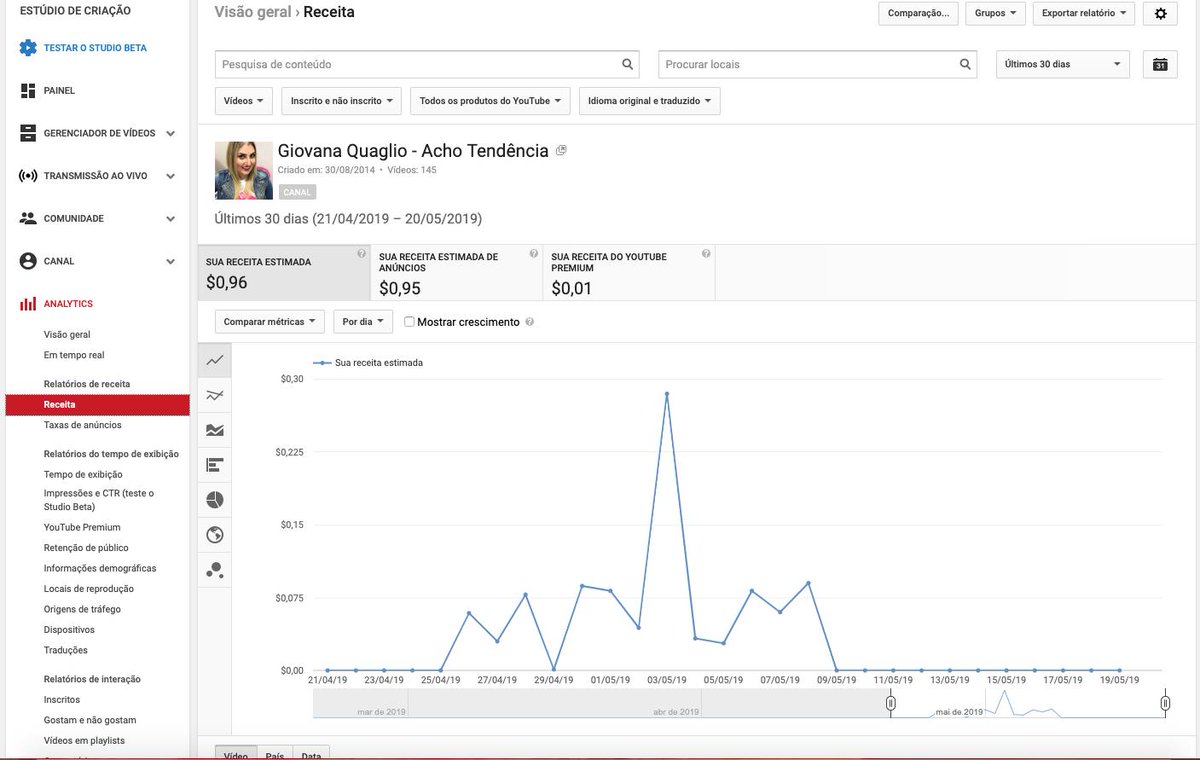The height and width of the screenshot is (760, 1200).
Task: Open the calendar date picker icon
Action: click(x=1160, y=64)
